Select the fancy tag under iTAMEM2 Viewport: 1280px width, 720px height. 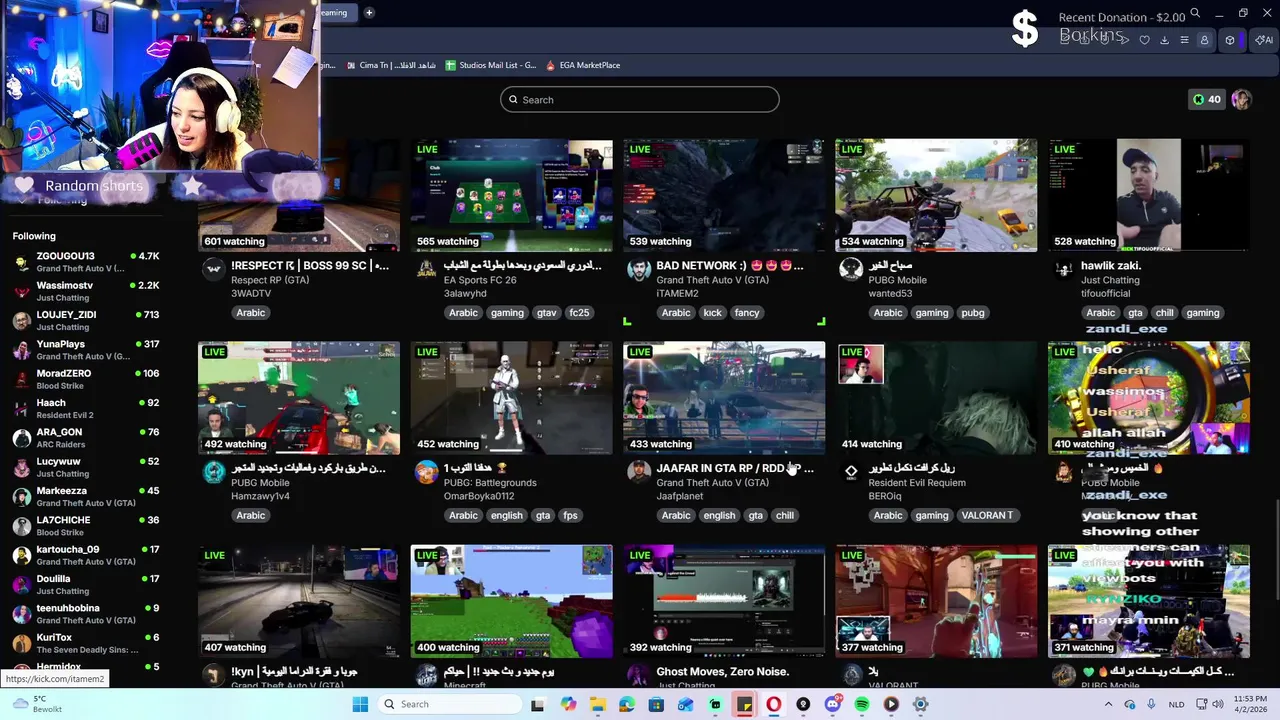coord(747,313)
